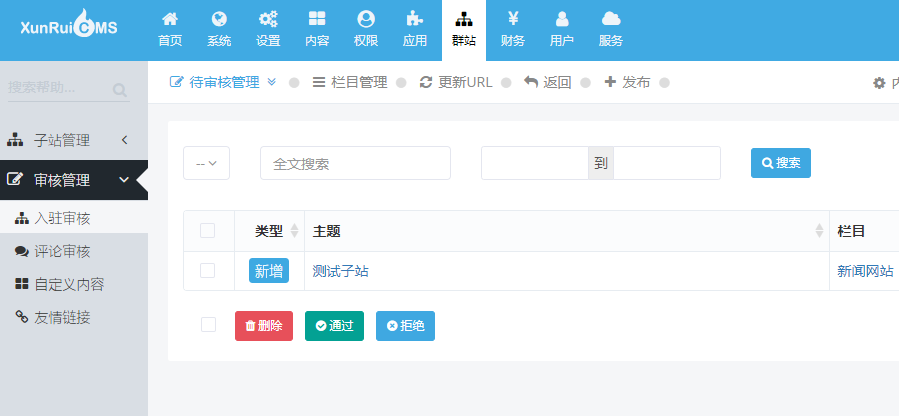Open the 权限 user-circle icon
The width and height of the screenshot is (899, 416).
coord(366,19)
